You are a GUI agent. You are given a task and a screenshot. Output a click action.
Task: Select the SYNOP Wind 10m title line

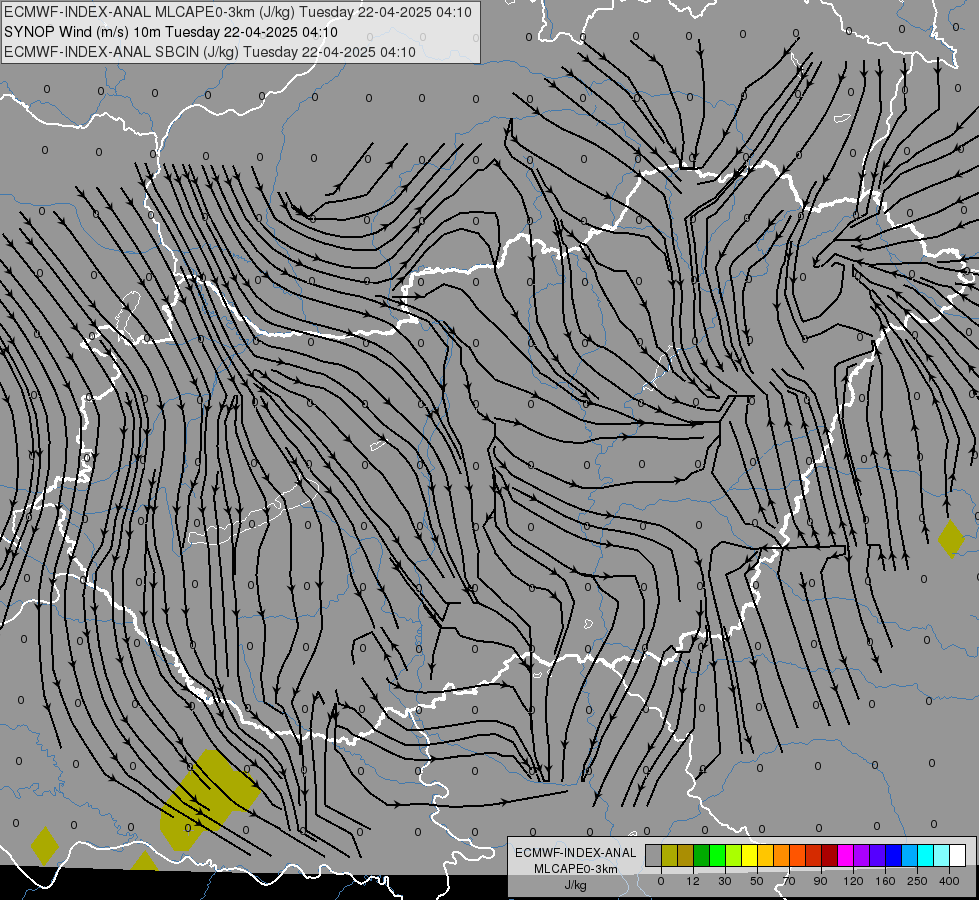[171, 32]
